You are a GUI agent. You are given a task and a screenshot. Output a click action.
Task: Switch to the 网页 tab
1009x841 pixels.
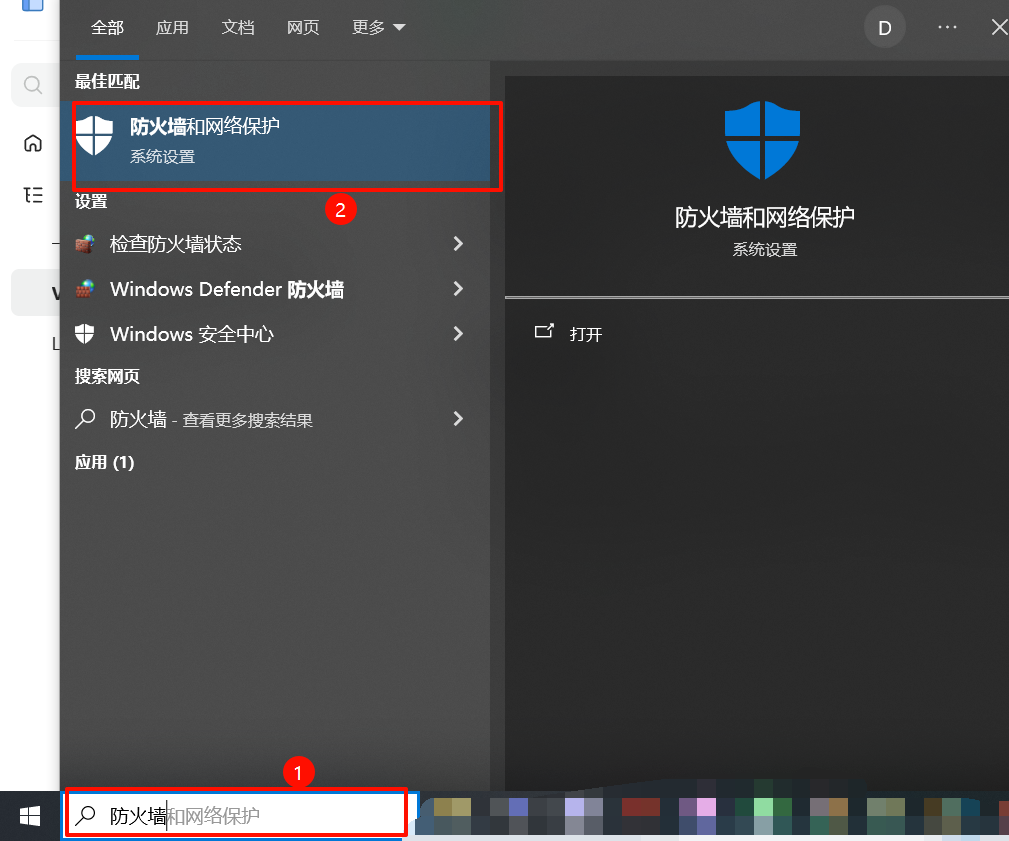click(x=302, y=28)
